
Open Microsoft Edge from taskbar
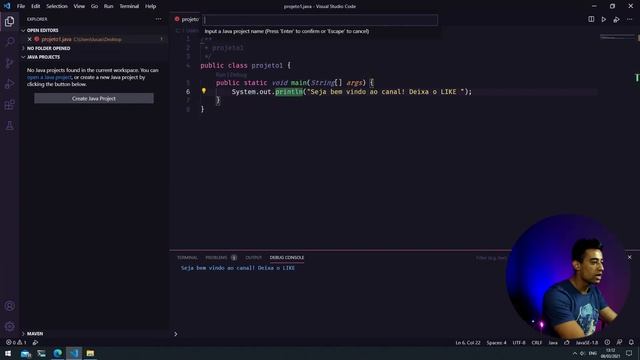(58, 353)
